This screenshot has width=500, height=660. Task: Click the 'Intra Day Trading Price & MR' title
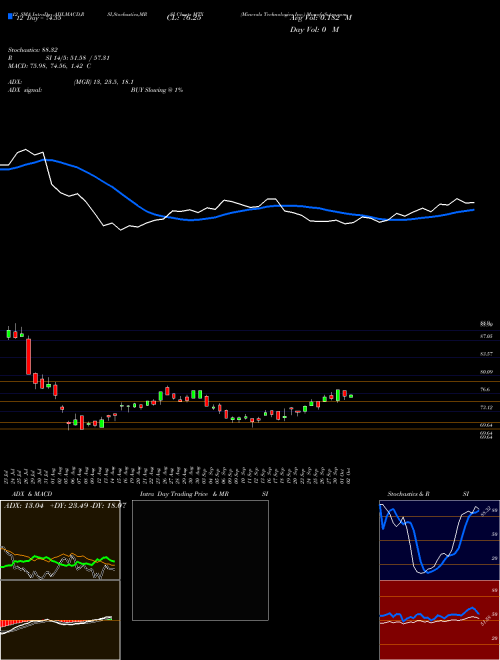click(184, 494)
